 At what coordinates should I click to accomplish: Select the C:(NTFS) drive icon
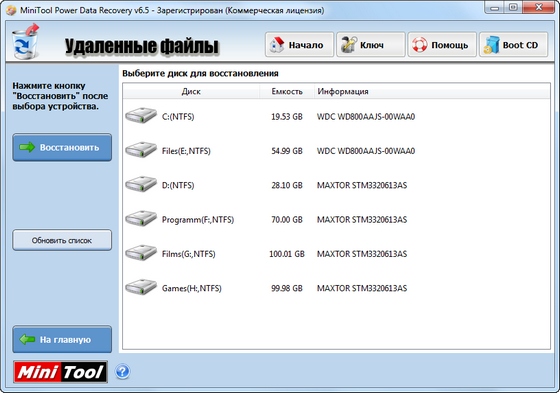(141, 115)
